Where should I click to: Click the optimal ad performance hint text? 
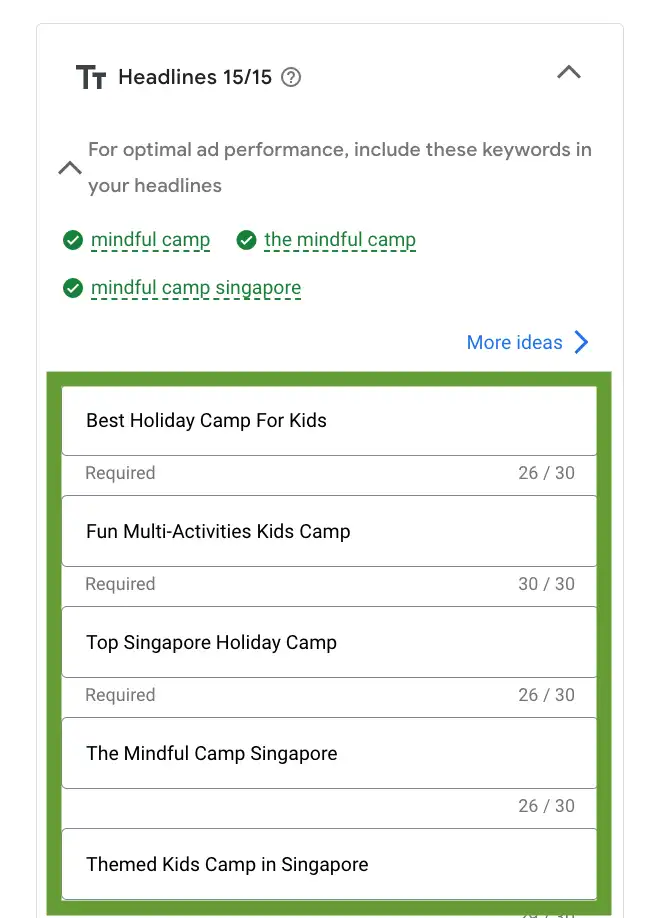(x=340, y=167)
